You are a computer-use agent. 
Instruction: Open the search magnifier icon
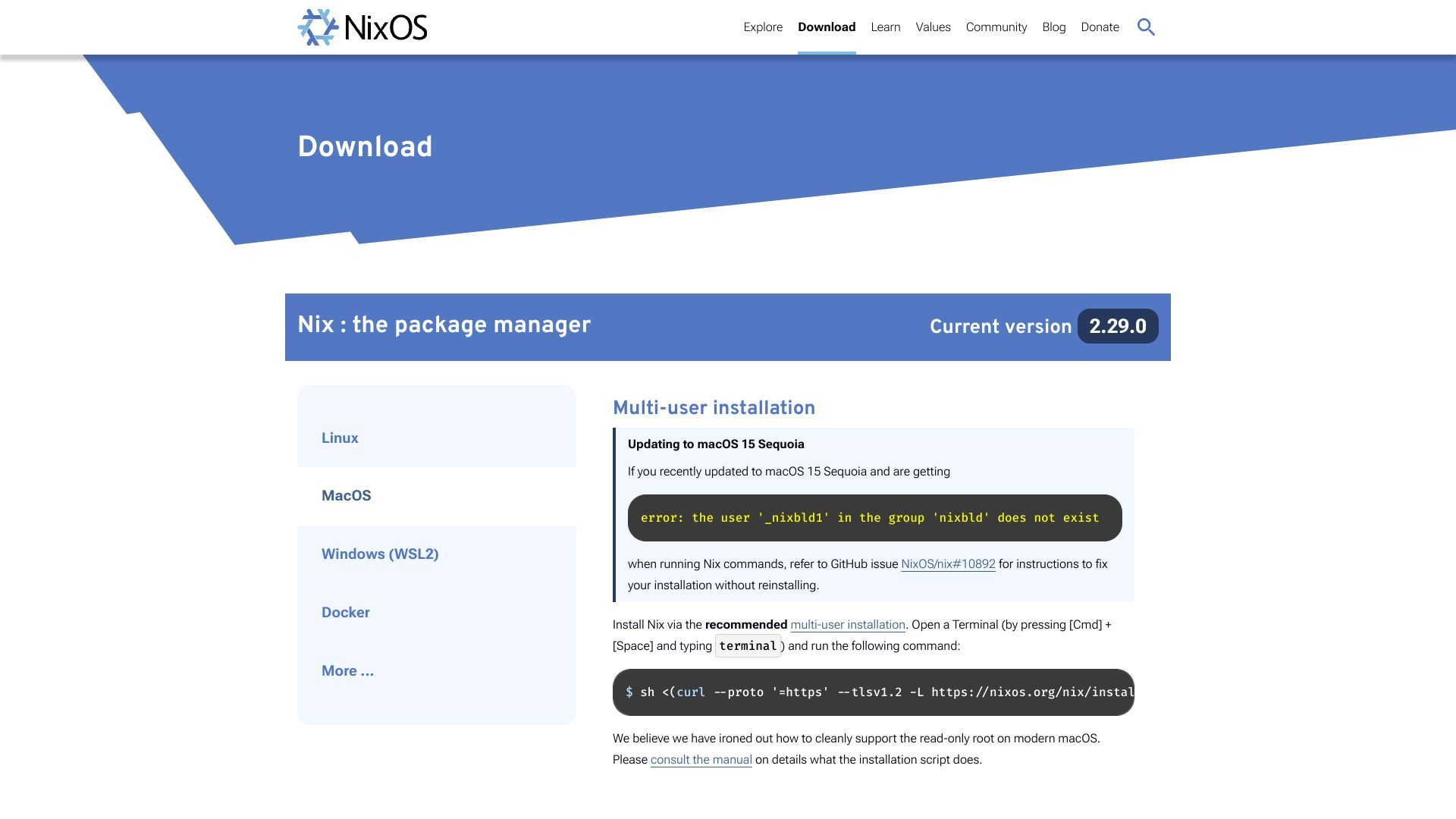click(x=1146, y=27)
